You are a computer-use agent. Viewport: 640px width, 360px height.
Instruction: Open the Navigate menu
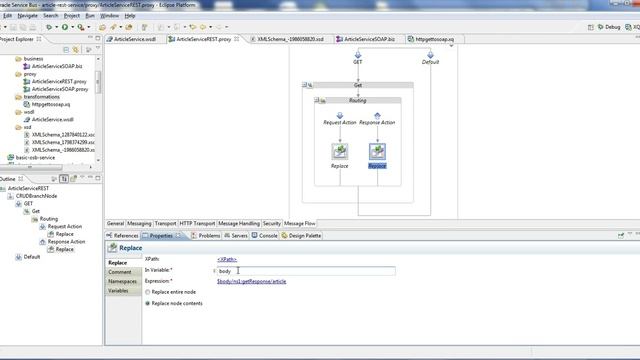coord(27,16)
